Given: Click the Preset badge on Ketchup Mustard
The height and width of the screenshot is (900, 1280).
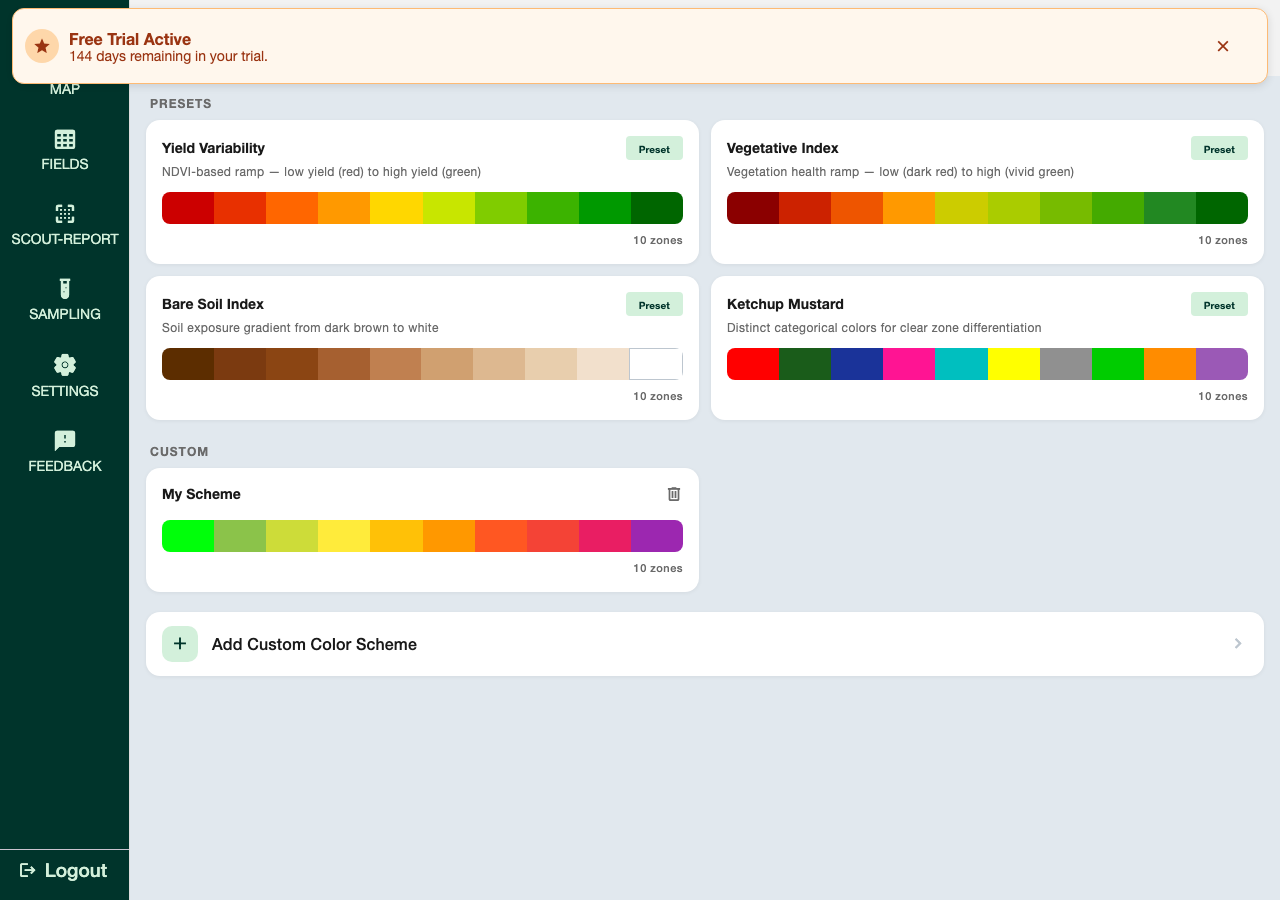Looking at the screenshot, I should [x=1219, y=304].
